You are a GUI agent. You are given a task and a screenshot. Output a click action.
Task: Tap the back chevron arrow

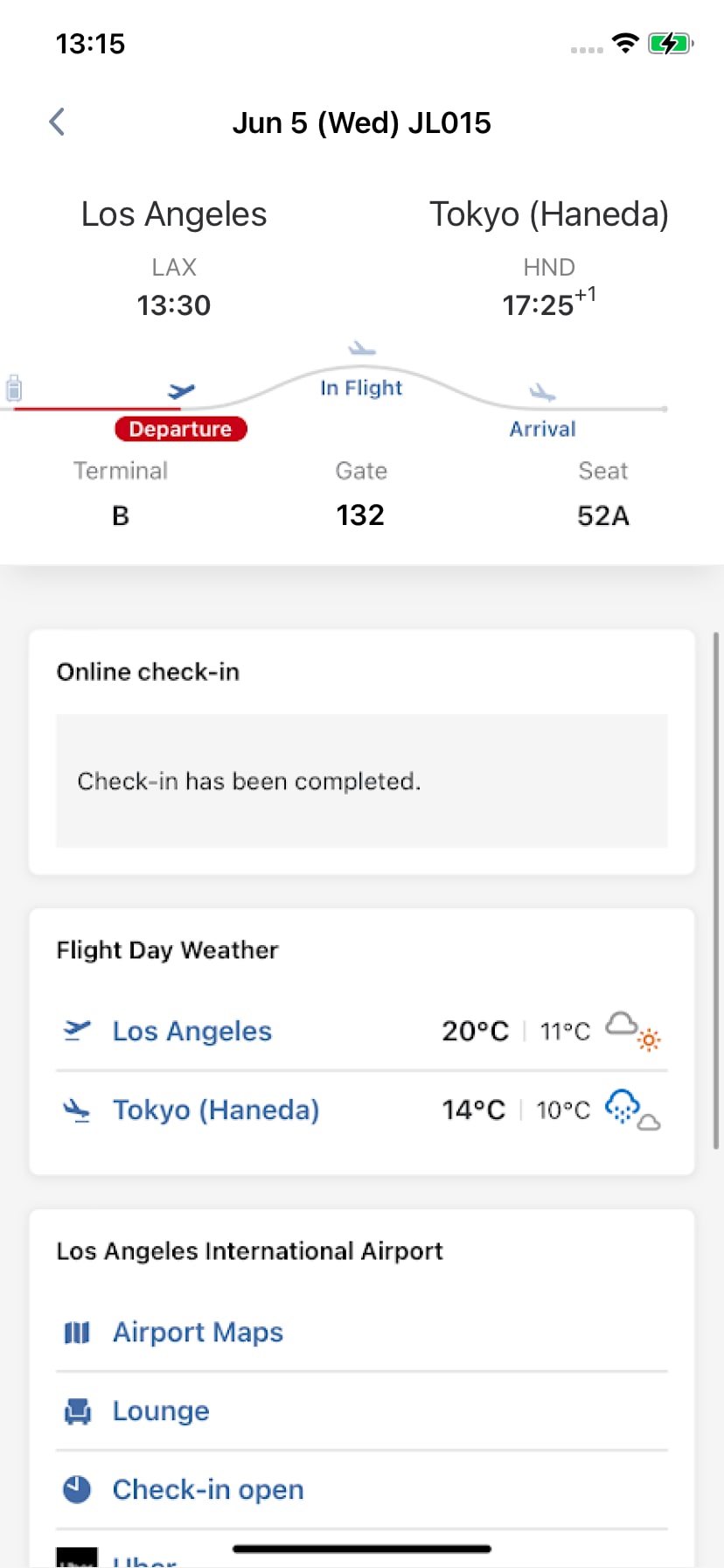[x=58, y=122]
